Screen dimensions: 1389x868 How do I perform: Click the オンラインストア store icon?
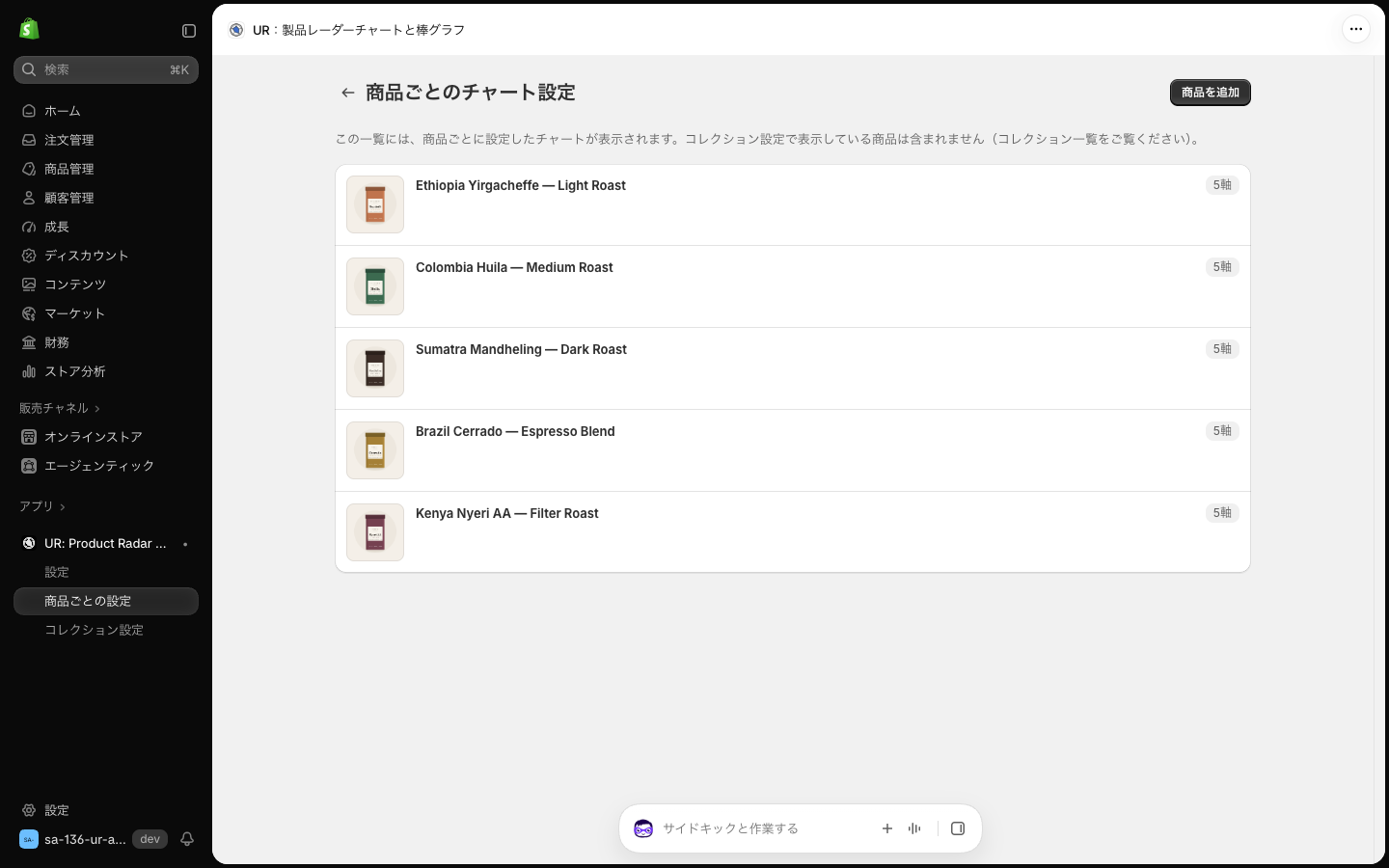29,437
